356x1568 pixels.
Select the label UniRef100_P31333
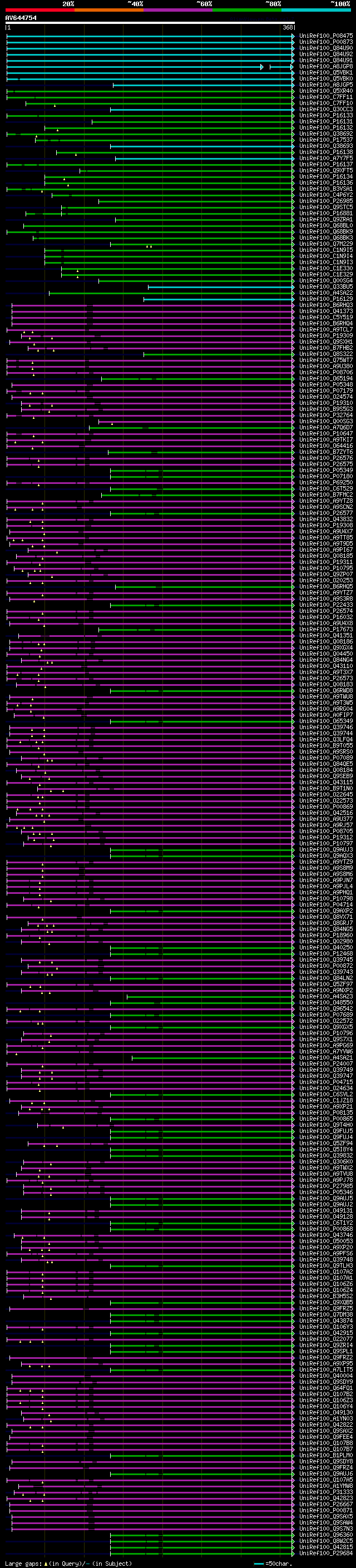[325, 1492]
